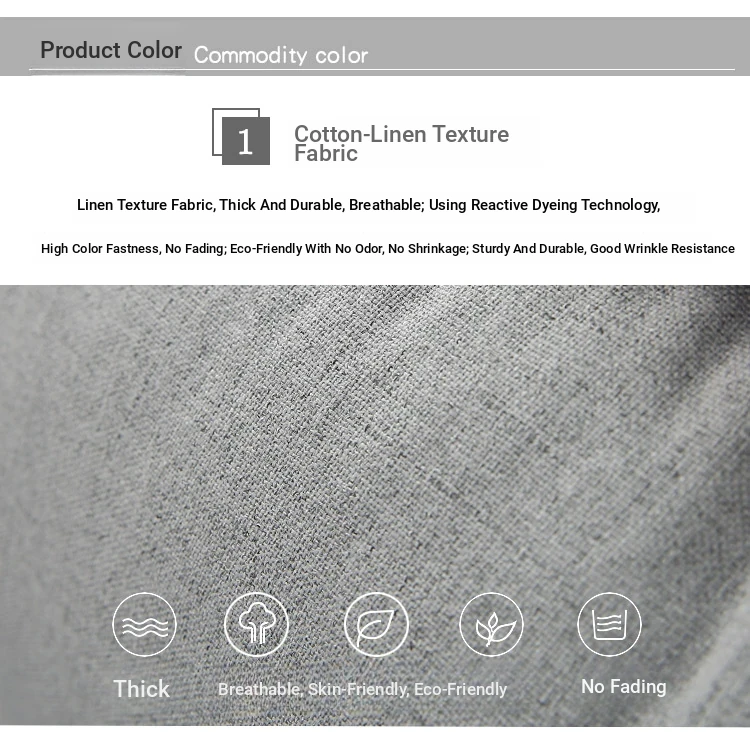The image size is (750, 732).
Task: Select the Commodity color label
Action: pos(281,55)
